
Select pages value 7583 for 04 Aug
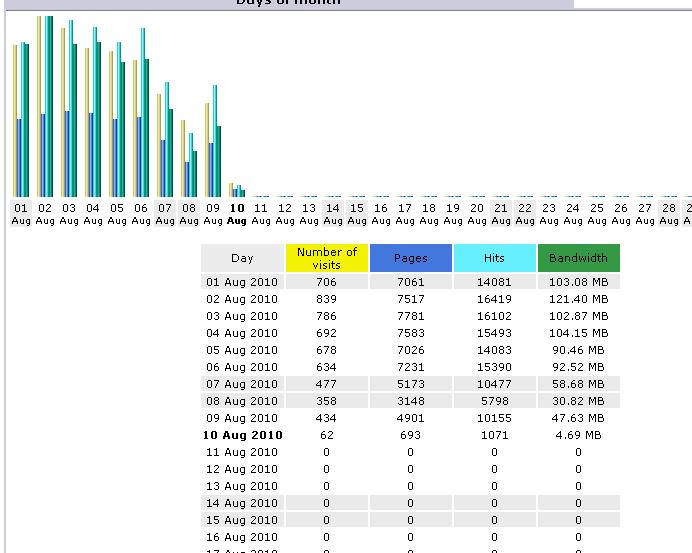[x=410, y=333]
